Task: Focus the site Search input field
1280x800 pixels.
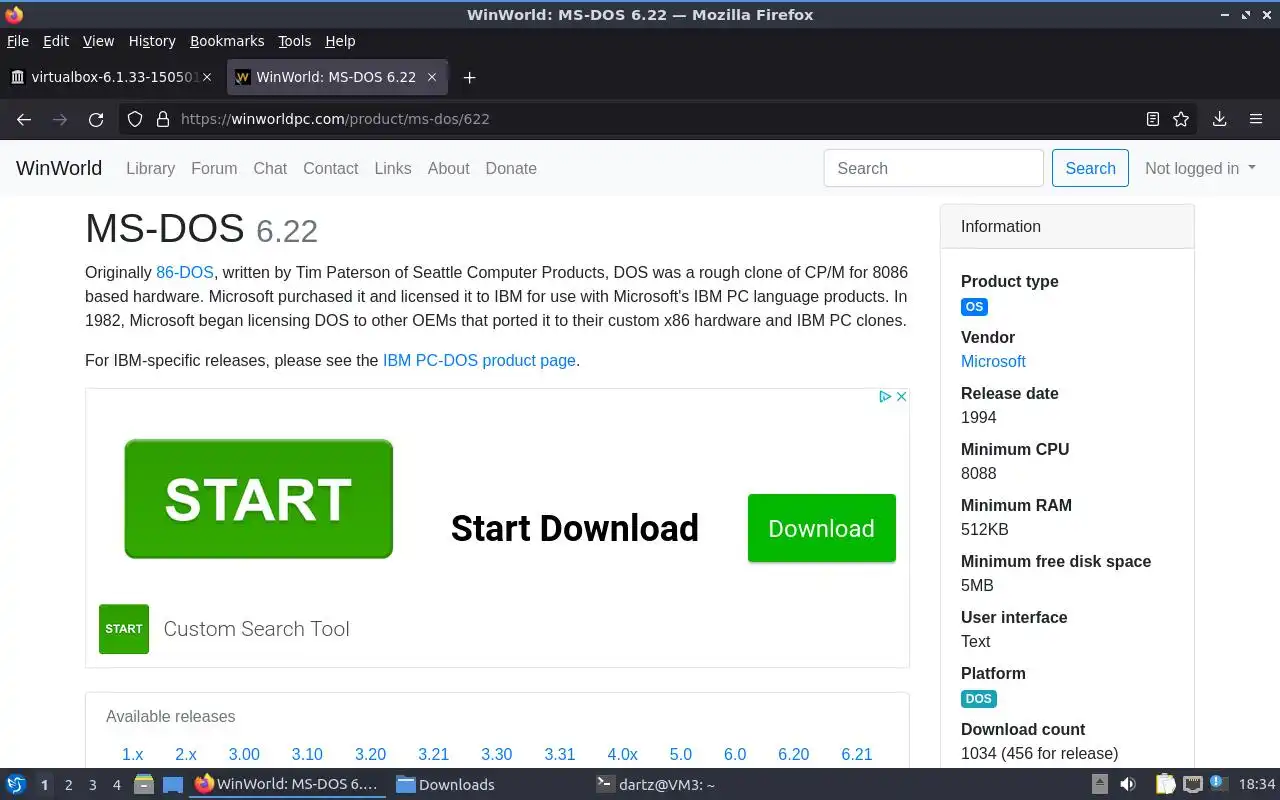Action: tap(934, 168)
